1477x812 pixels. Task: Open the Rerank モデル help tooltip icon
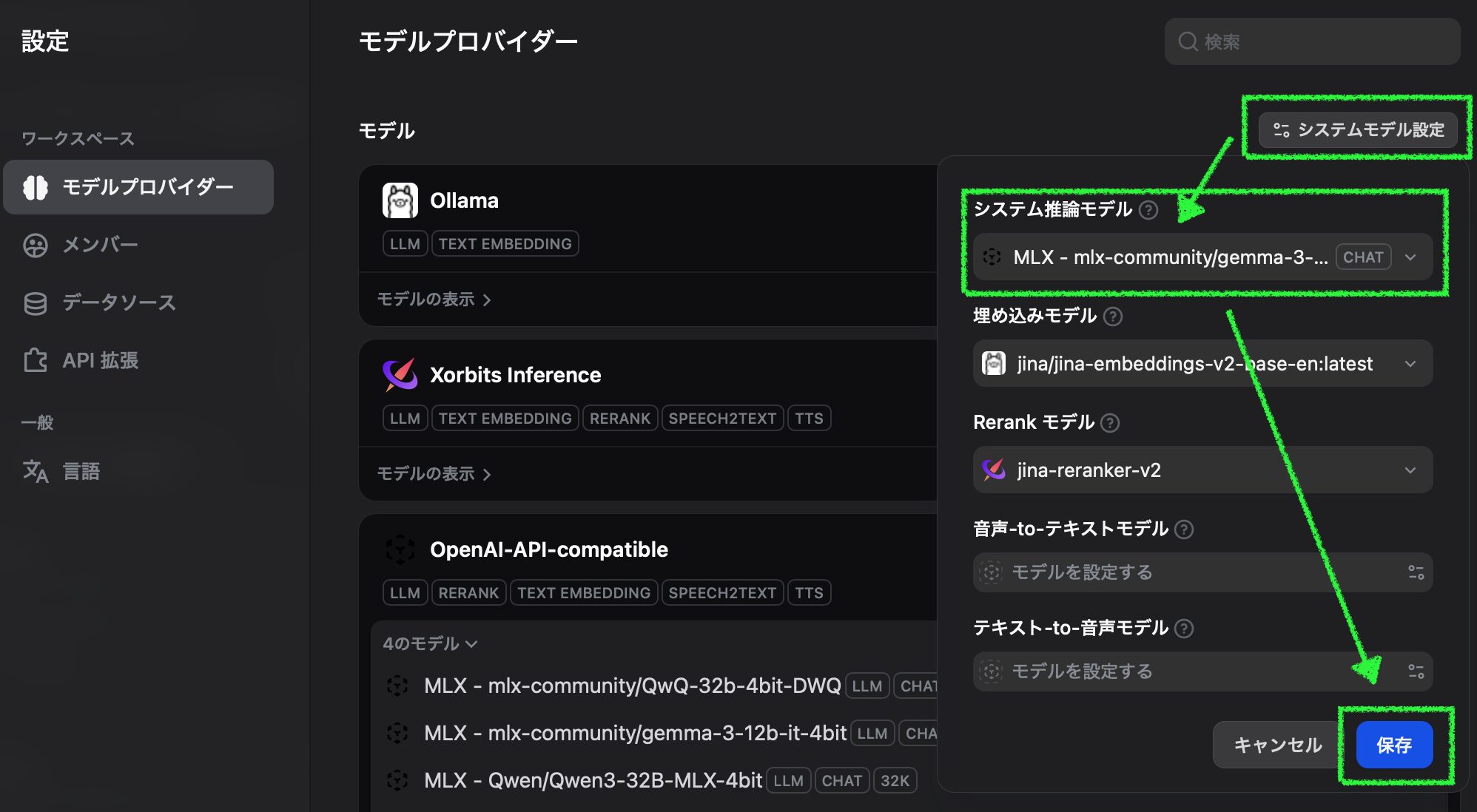[1110, 423]
